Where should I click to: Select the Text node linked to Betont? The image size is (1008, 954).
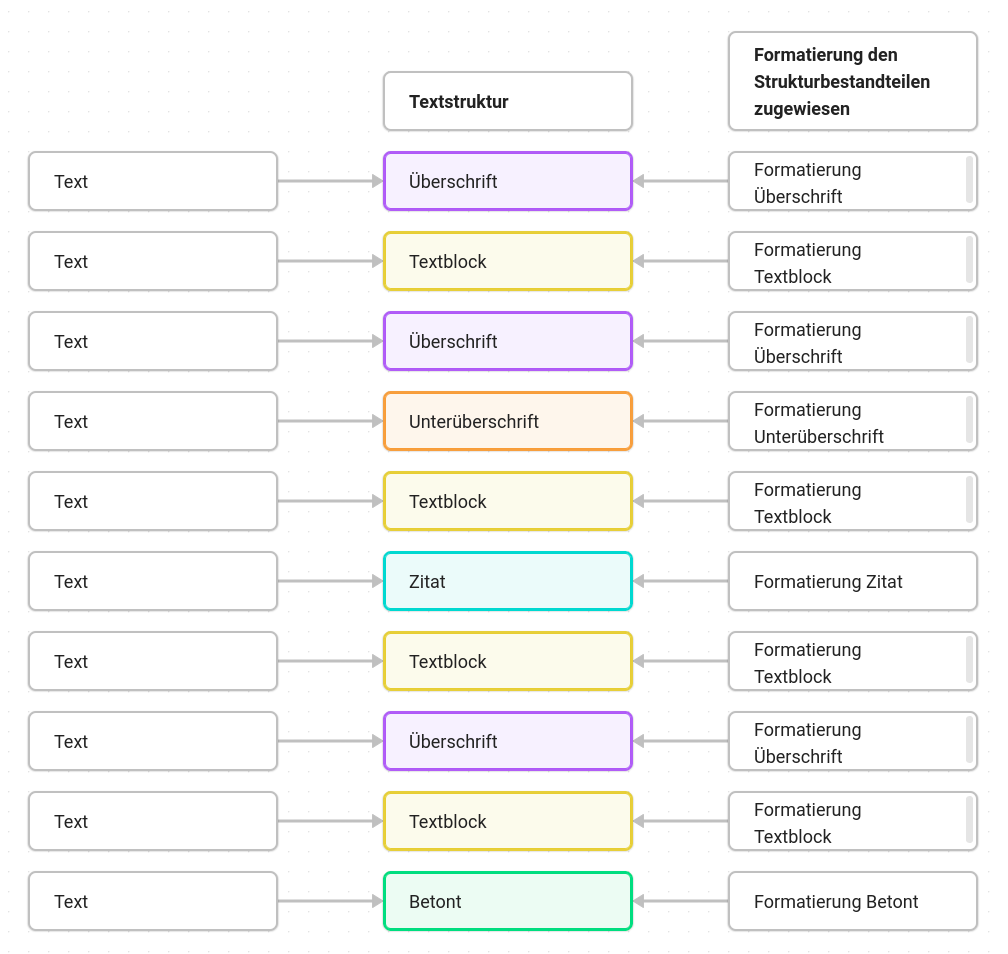click(153, 901)
